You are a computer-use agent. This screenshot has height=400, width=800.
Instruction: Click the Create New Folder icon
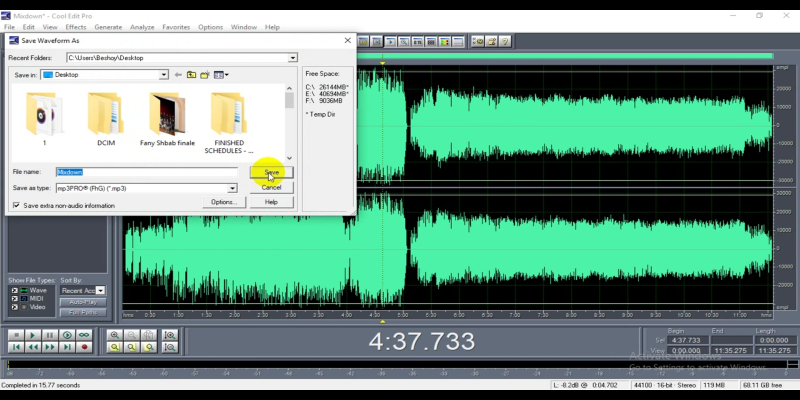coord(205,75)
